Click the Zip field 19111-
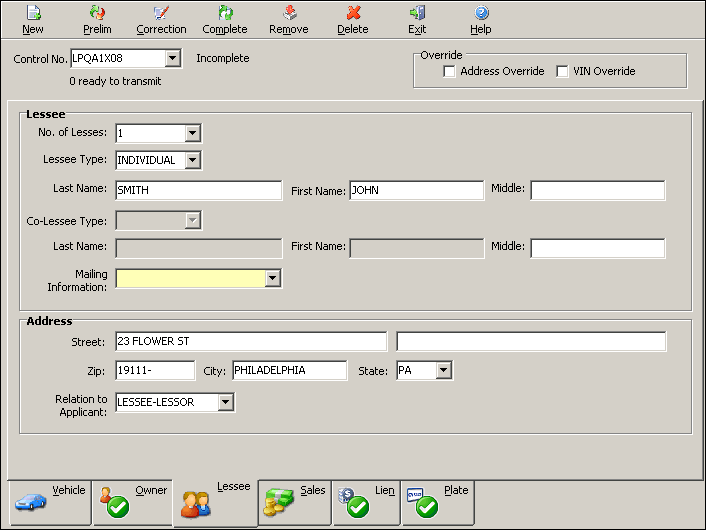Image resolution: width=706 pixels, height=530 pixels. tap(155, 370)
